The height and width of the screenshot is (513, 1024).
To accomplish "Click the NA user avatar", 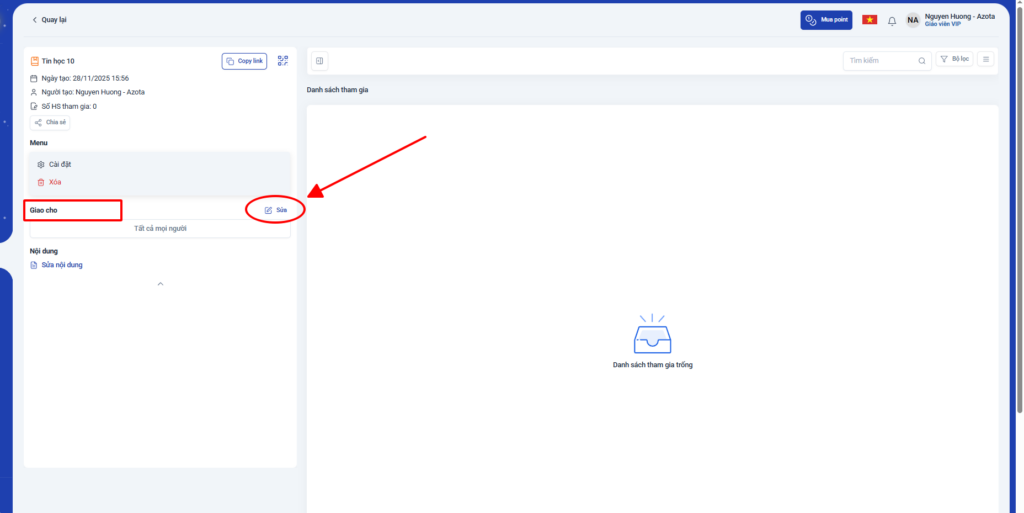I will click(913, 20).
